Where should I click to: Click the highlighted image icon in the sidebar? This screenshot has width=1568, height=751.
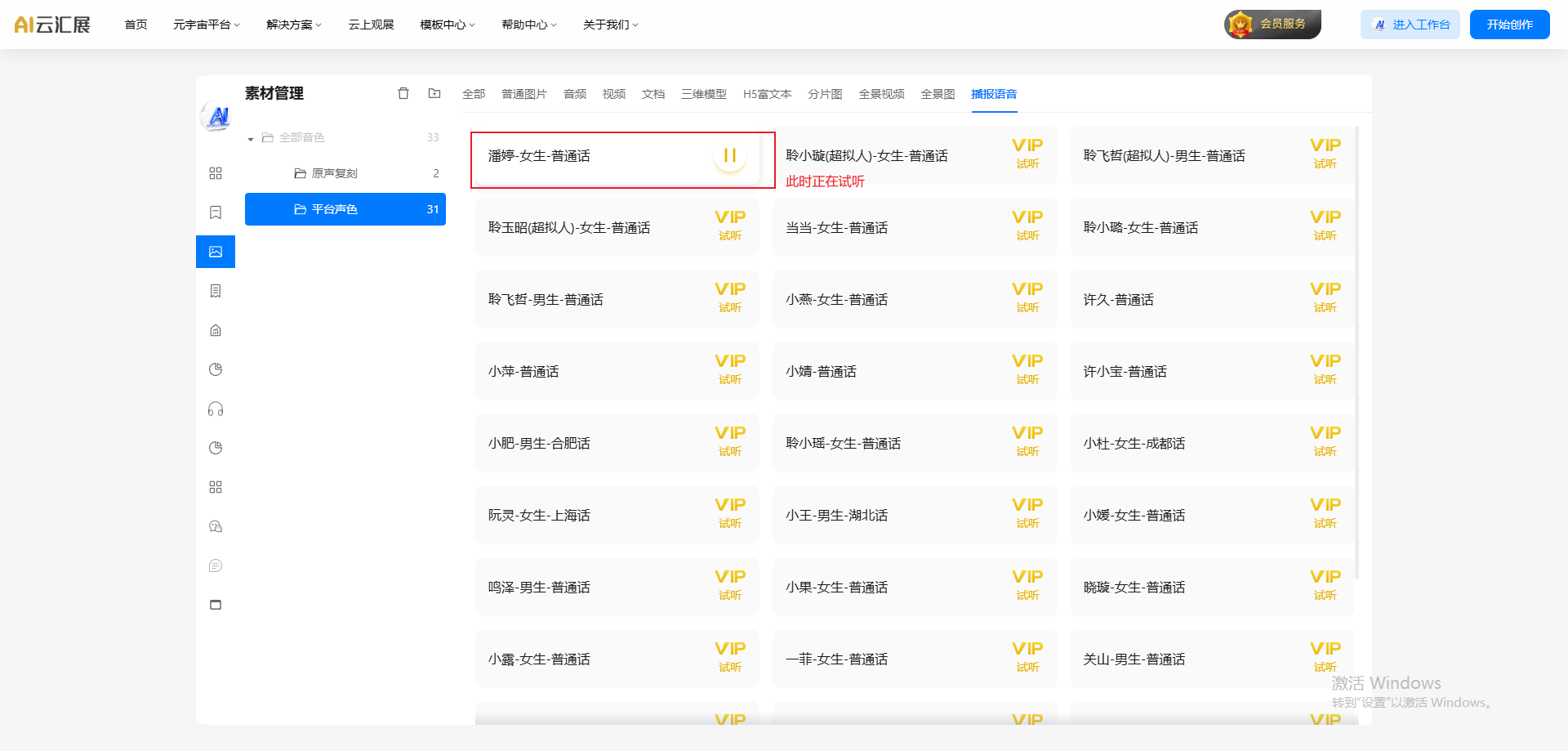[216, 252]
